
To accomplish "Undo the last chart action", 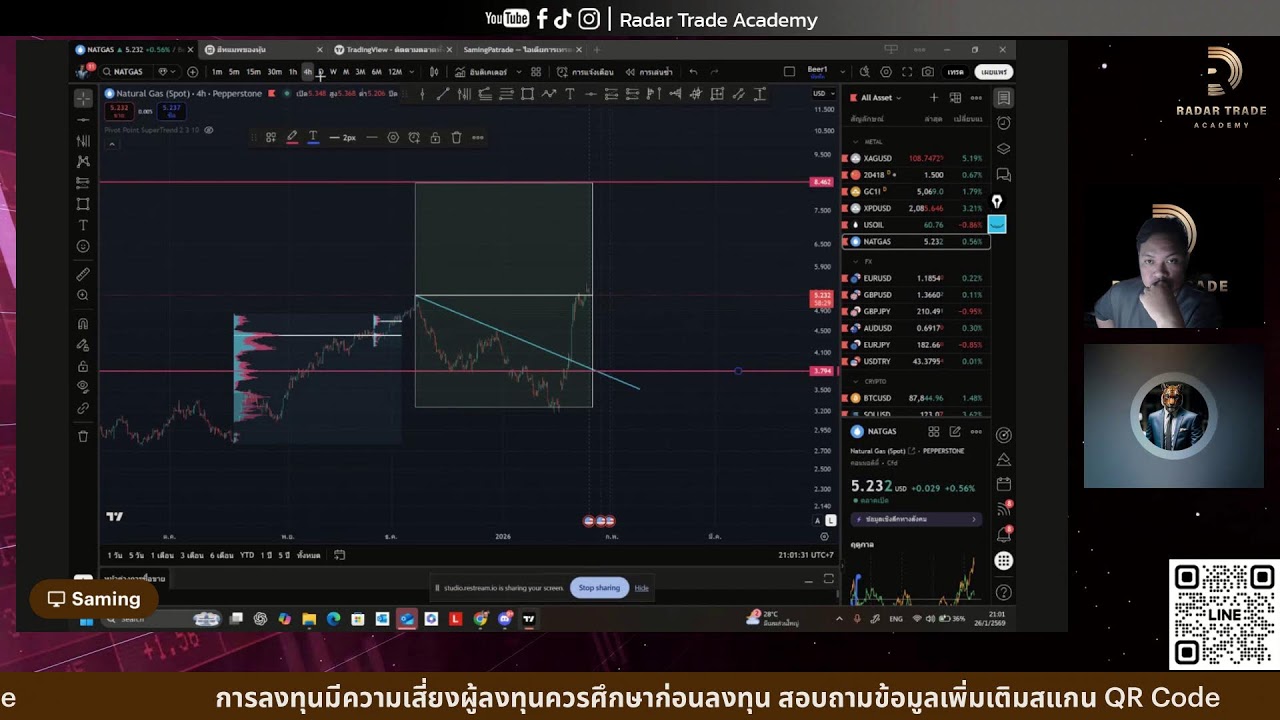I will (693, 72).
